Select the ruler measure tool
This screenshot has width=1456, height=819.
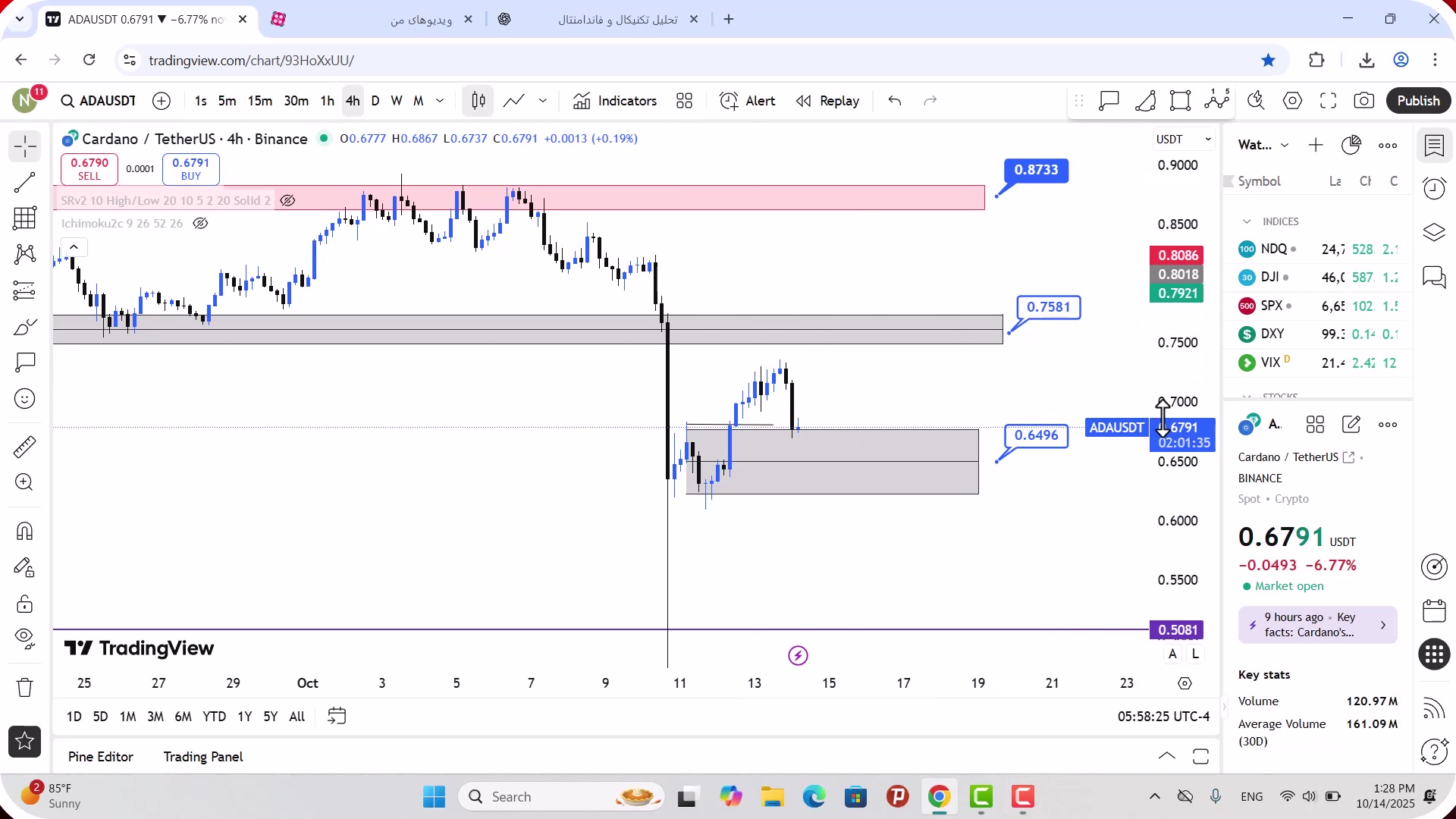25,447
